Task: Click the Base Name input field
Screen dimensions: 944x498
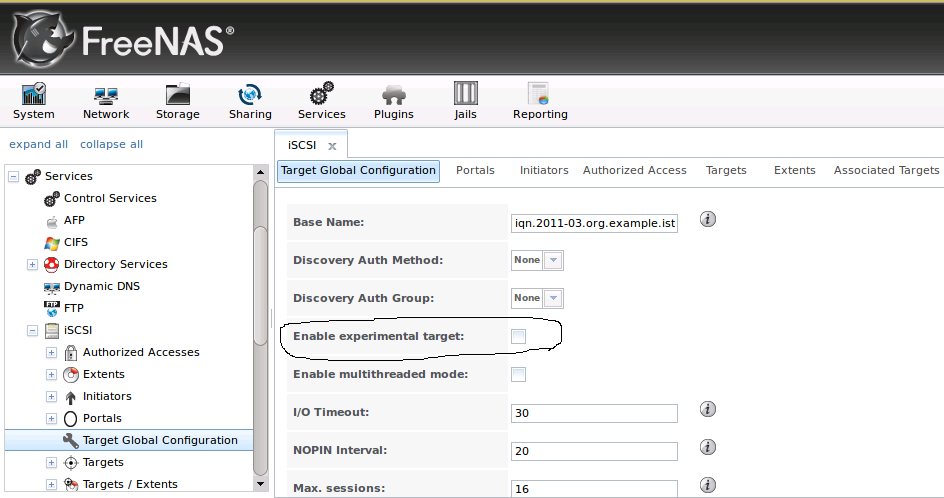Action: click(x=594, y=223)
